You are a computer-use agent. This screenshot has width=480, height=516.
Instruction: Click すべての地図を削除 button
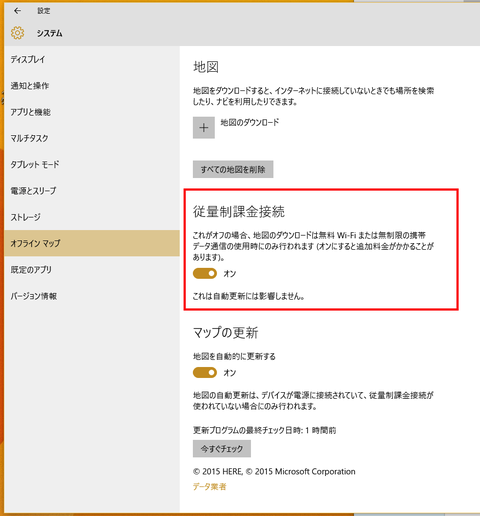click(233, 169)
